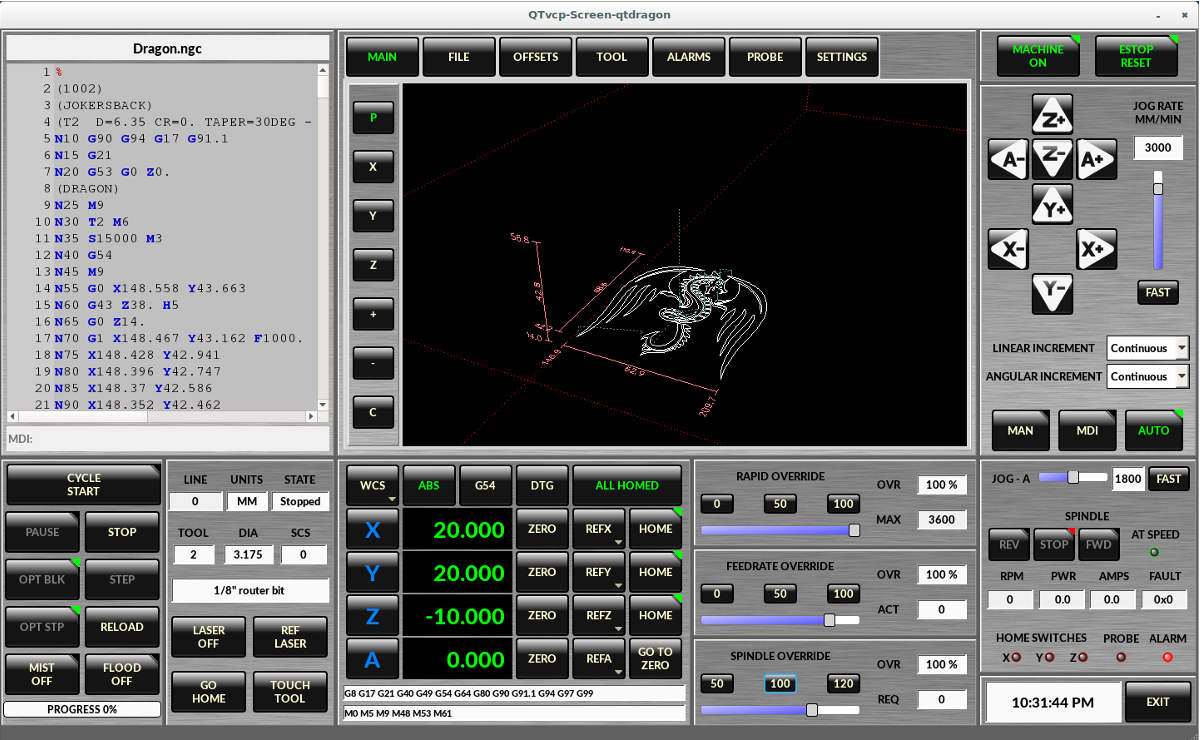Viewport: 1200px width, 740px height.
Task: Click Go Home button
Action: point(209,692)
